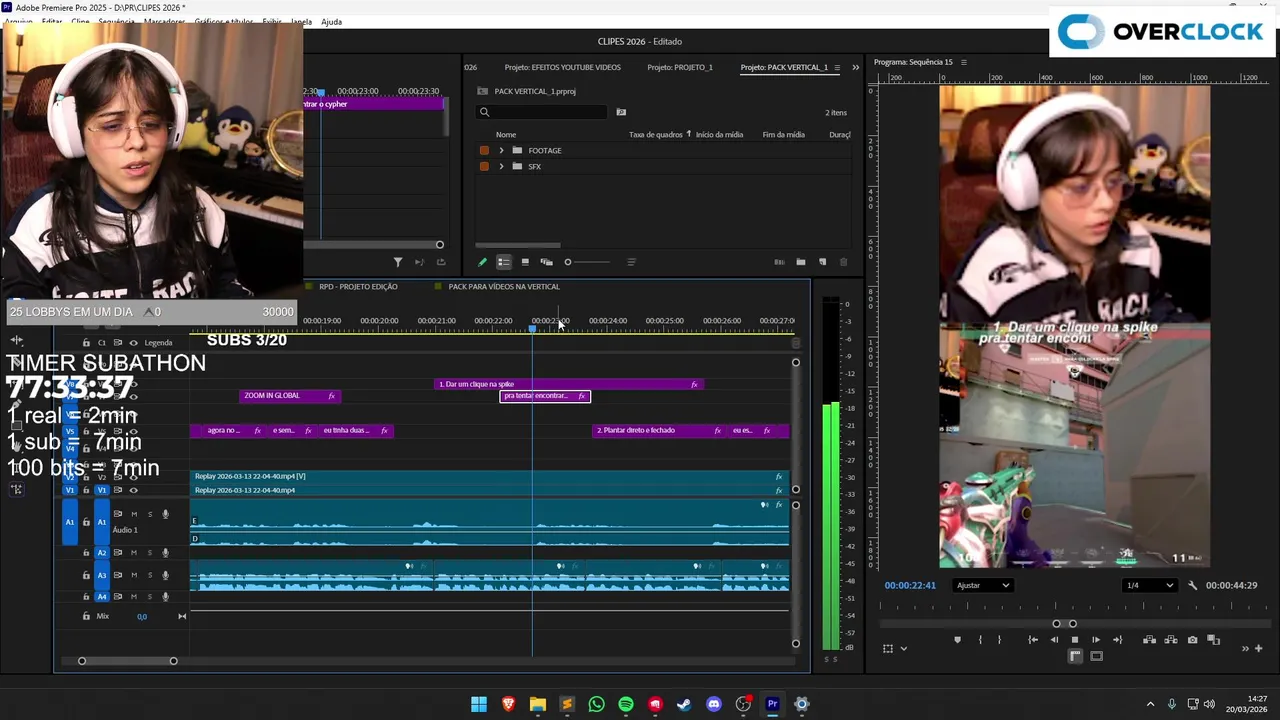1280x720 pixels.
Task: Click the find-by-image icon beside search box
Action: [x=621, y=112]
